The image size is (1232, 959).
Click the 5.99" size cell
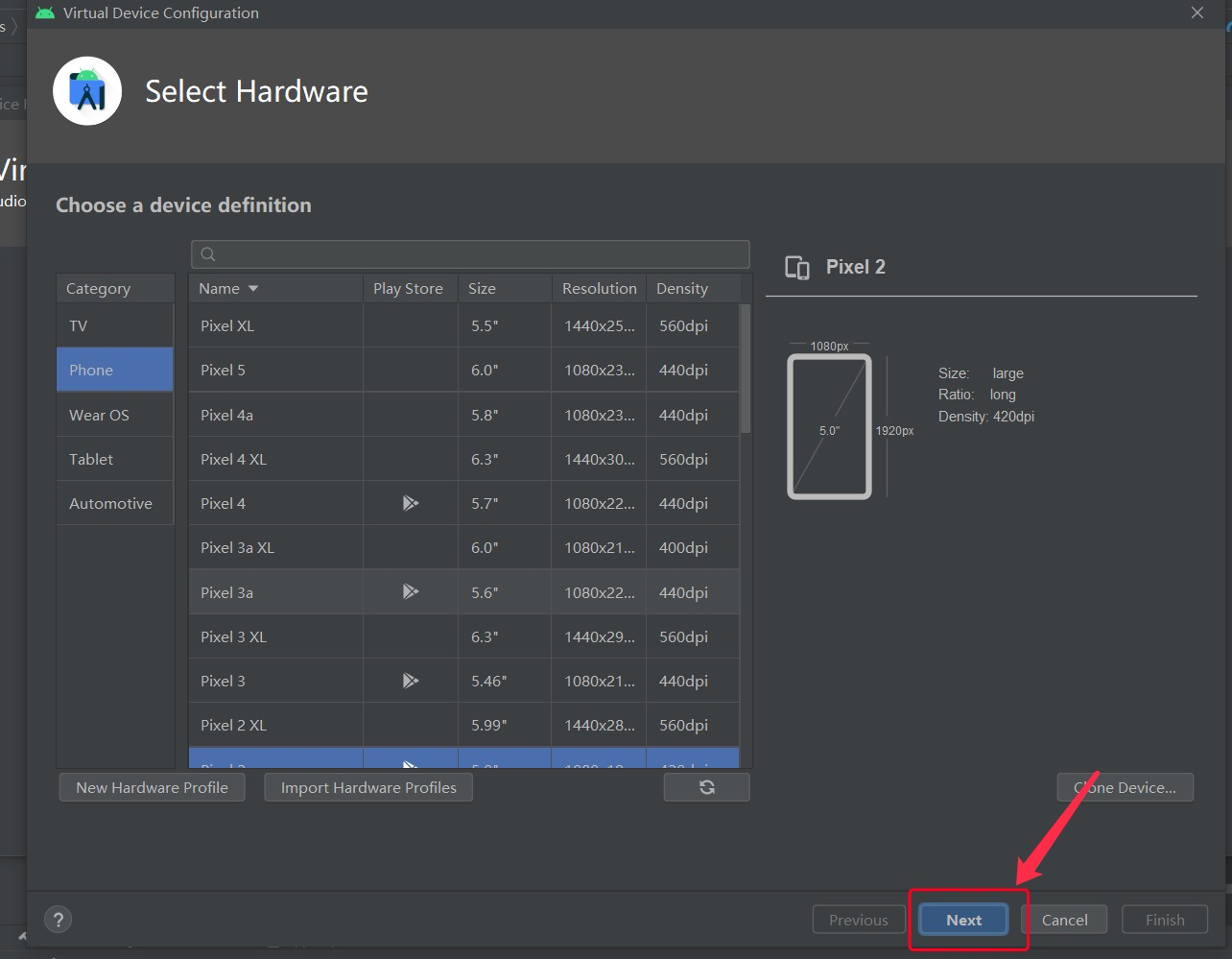(505, 725)
